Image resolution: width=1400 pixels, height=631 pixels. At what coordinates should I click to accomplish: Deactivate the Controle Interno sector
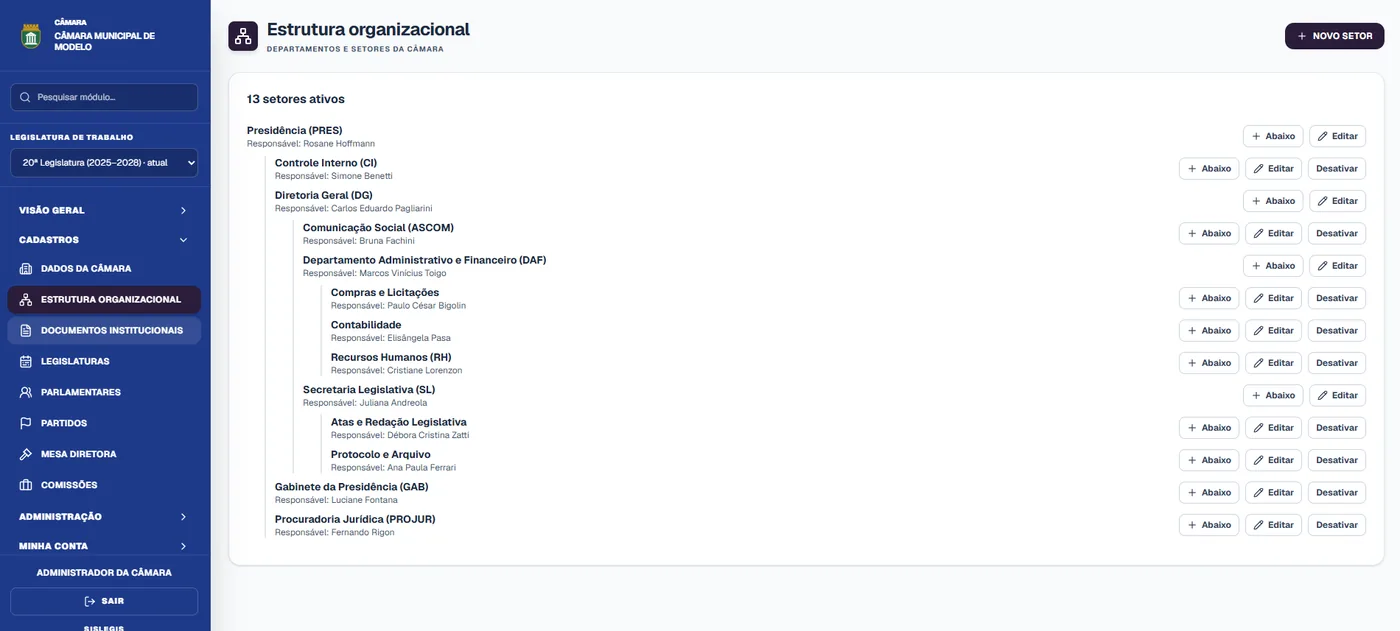1337,169
